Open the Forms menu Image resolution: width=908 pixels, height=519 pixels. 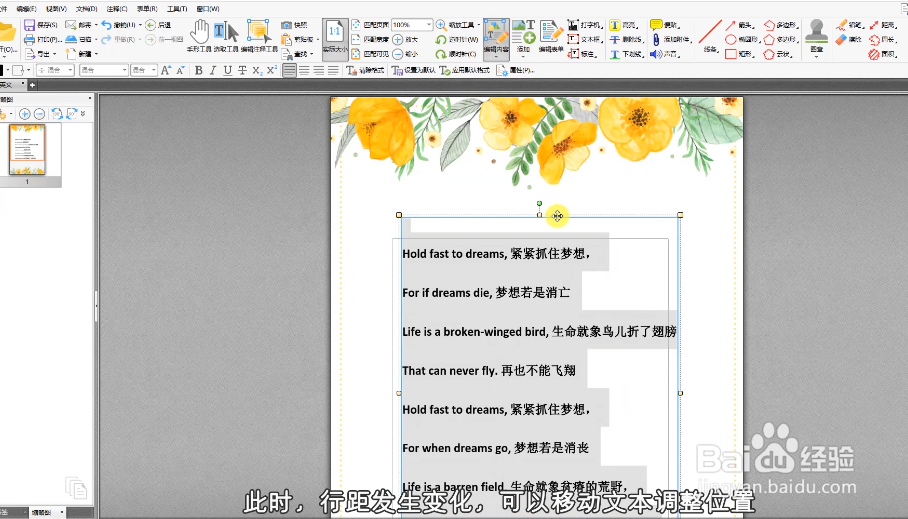[147, 9]
